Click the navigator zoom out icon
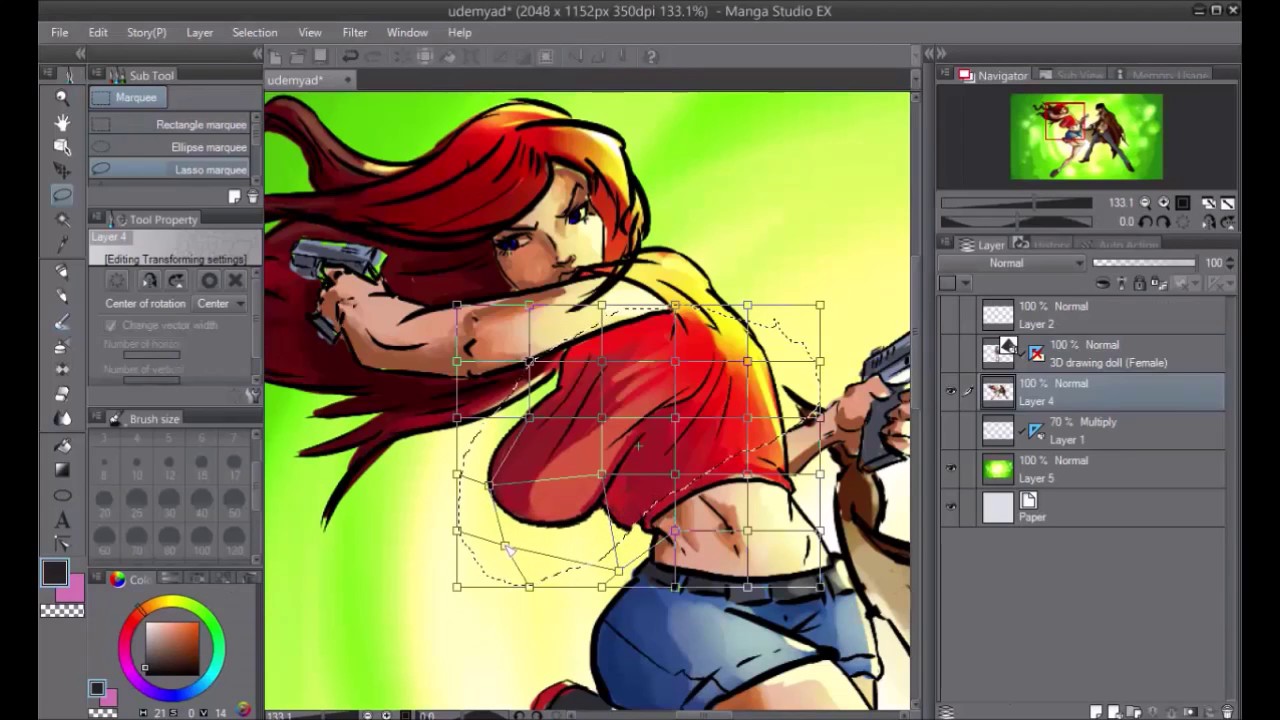Viewport: 1280px width, 720px height. point(1145,203)
